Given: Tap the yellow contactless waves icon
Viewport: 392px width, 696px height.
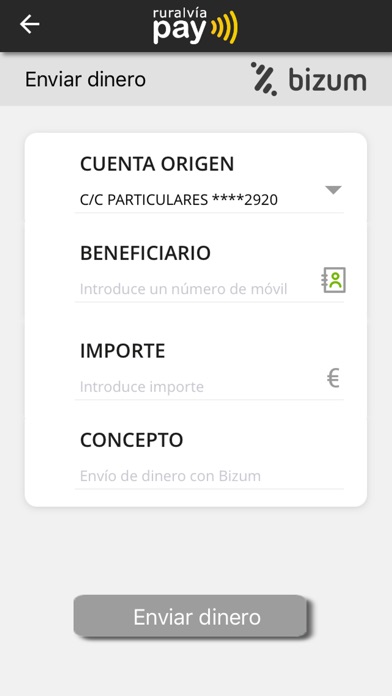Looking at the screenshot, I should click(x=225, y=28).
